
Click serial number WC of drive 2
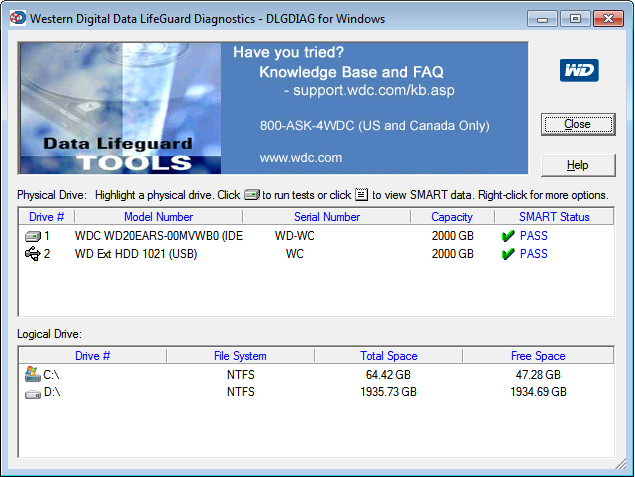pos(294,254)
